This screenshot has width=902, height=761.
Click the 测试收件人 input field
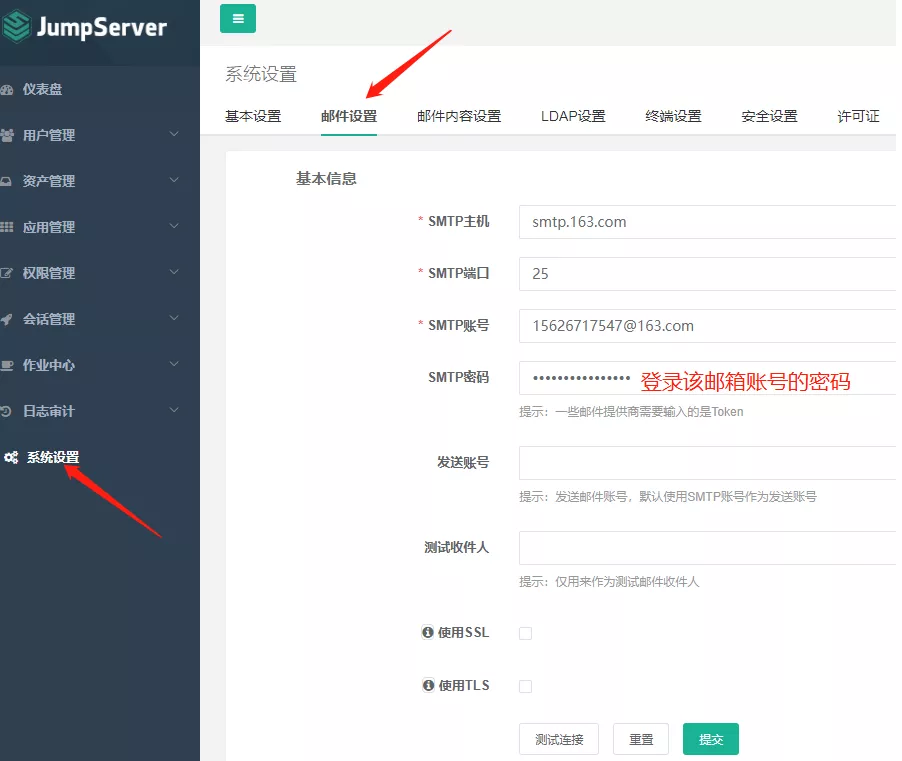coord(706,548)
